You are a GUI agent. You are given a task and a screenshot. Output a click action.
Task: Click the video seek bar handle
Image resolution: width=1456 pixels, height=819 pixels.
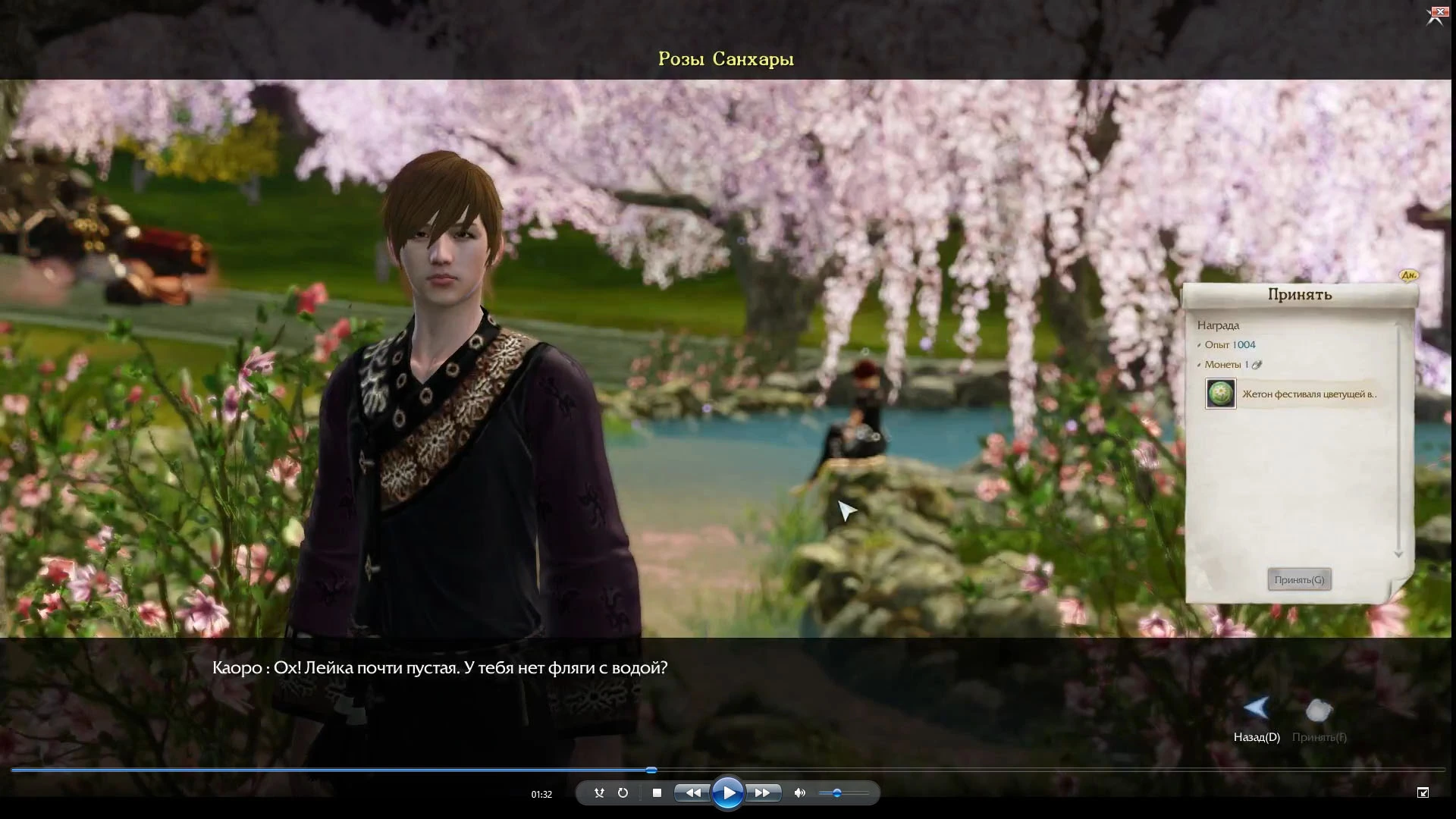click(651, 770)
